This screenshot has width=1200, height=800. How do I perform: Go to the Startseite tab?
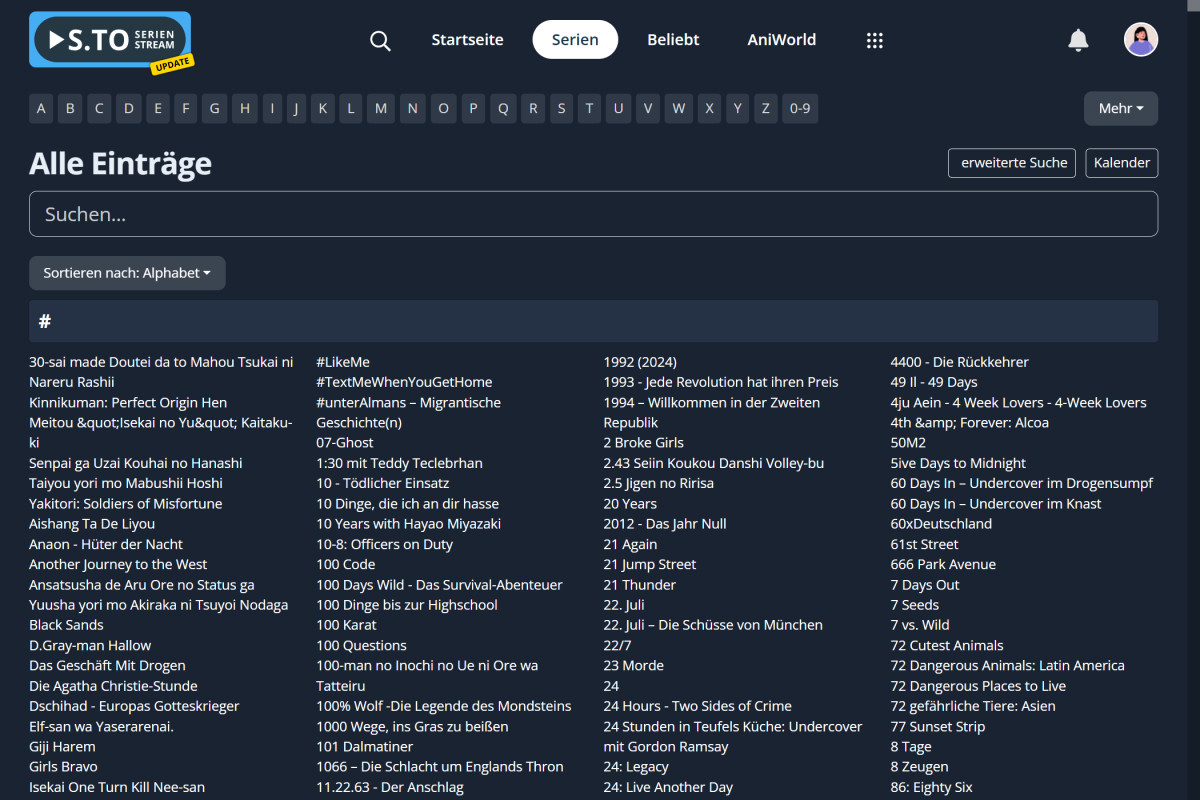coord(467,40)
